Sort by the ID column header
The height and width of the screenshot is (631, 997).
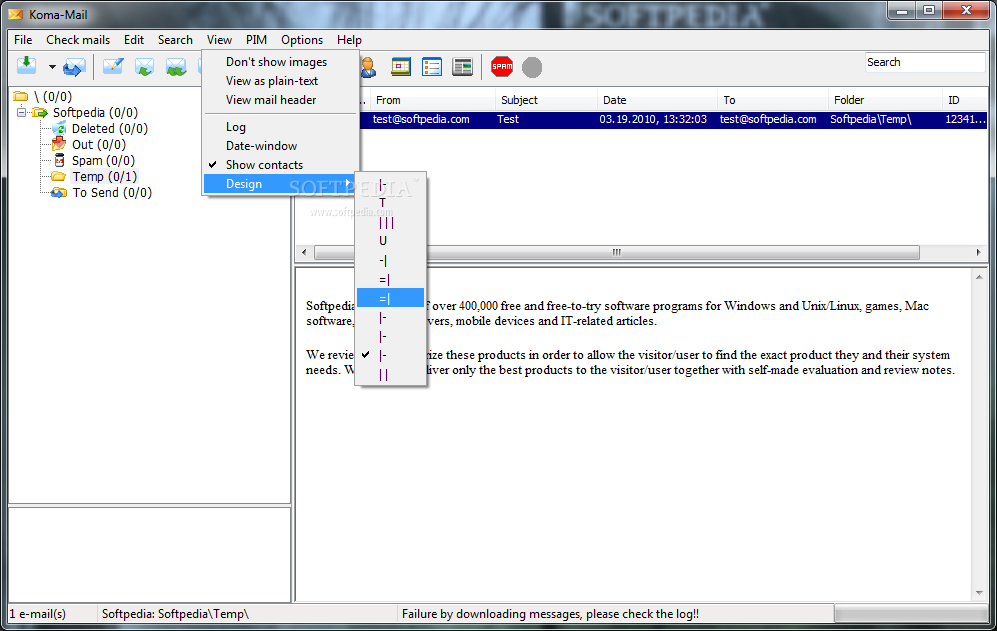point(965,100)
